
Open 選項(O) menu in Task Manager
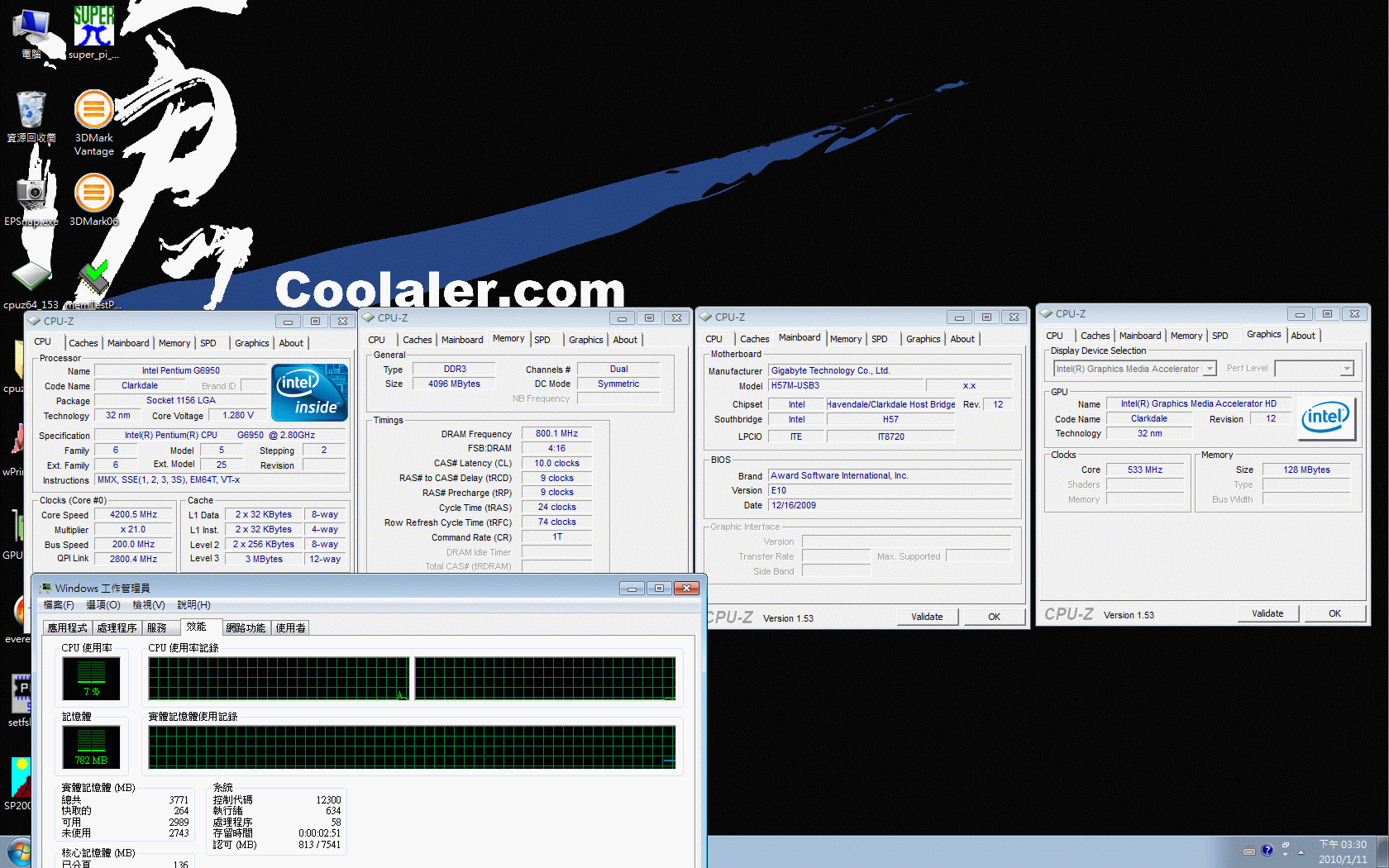[x=103, y=605]
